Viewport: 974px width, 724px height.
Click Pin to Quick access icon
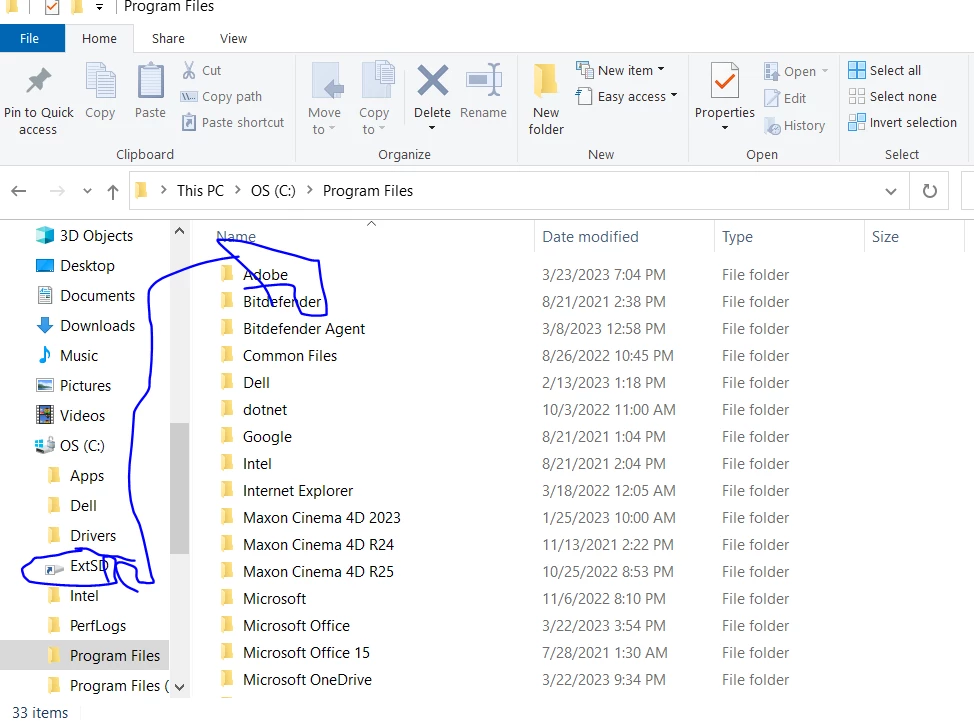[39, 81]
